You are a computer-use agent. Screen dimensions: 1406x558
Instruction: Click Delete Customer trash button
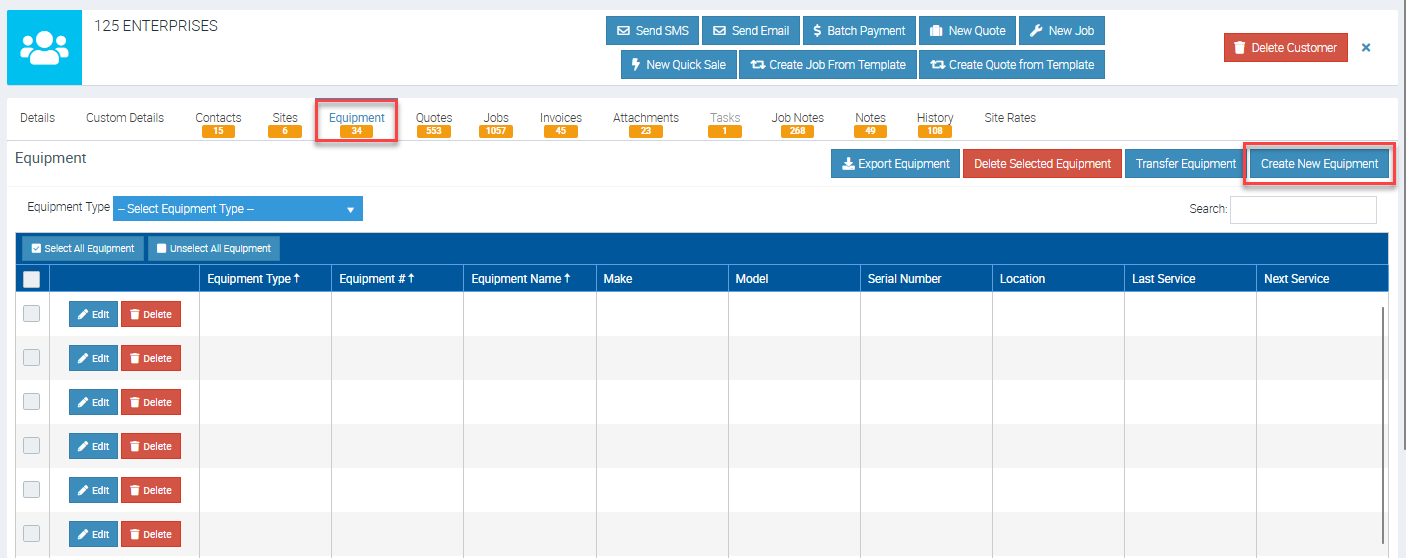click(x=1285, y=47)
